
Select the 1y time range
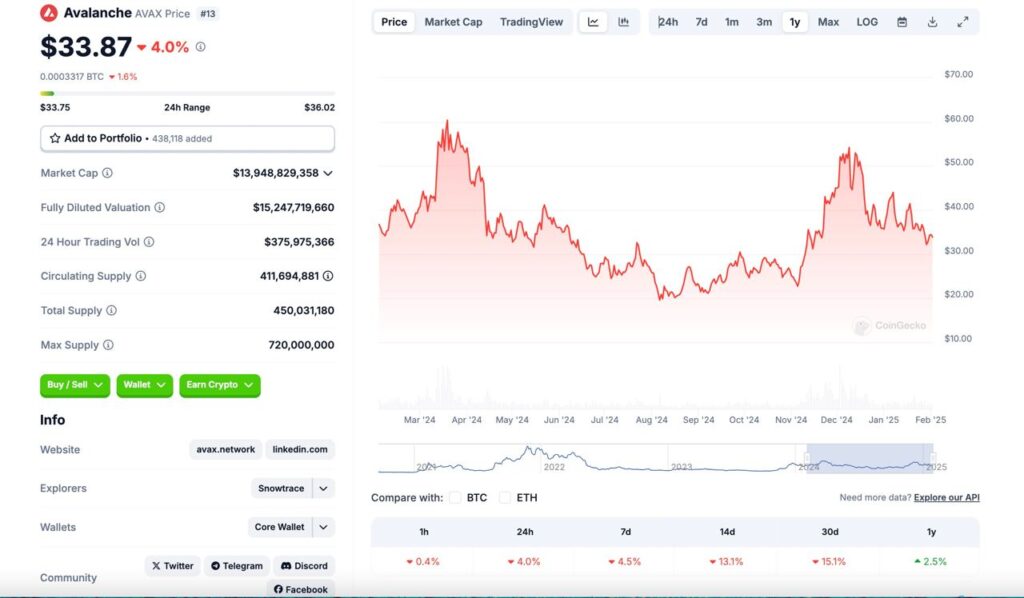[x=795, y=22]
